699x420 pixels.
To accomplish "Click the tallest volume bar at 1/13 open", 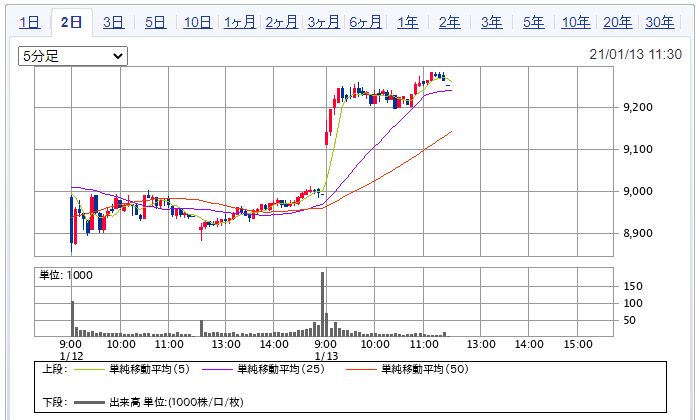I will coord(322,304).
